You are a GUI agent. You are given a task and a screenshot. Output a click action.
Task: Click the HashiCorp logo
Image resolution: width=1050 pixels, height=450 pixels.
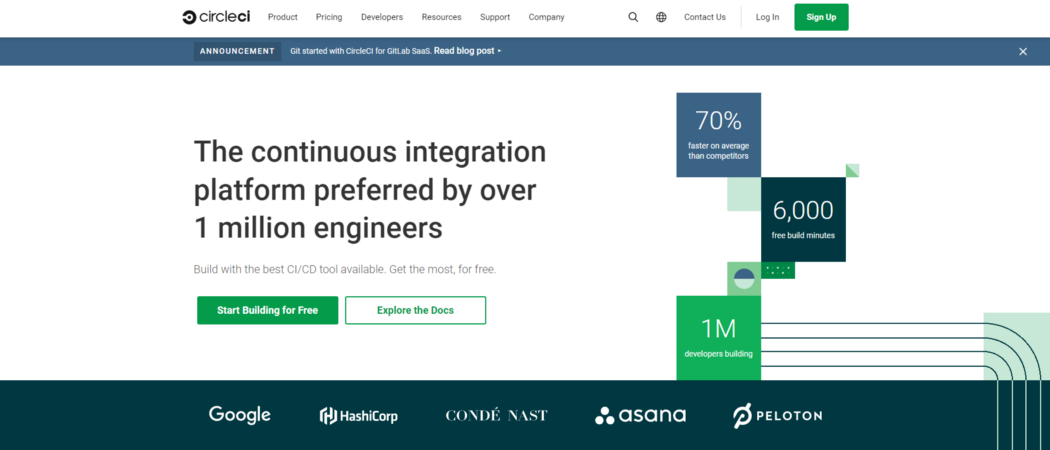(x=358, y=416)
